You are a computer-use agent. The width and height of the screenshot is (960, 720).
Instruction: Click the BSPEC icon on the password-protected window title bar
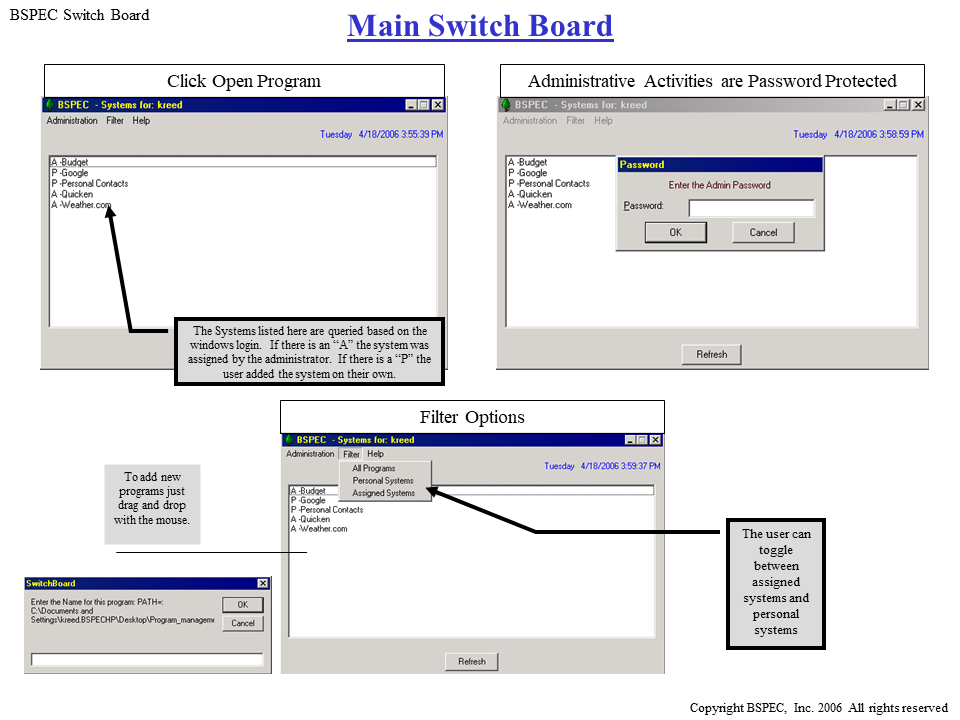coord(508,104)
